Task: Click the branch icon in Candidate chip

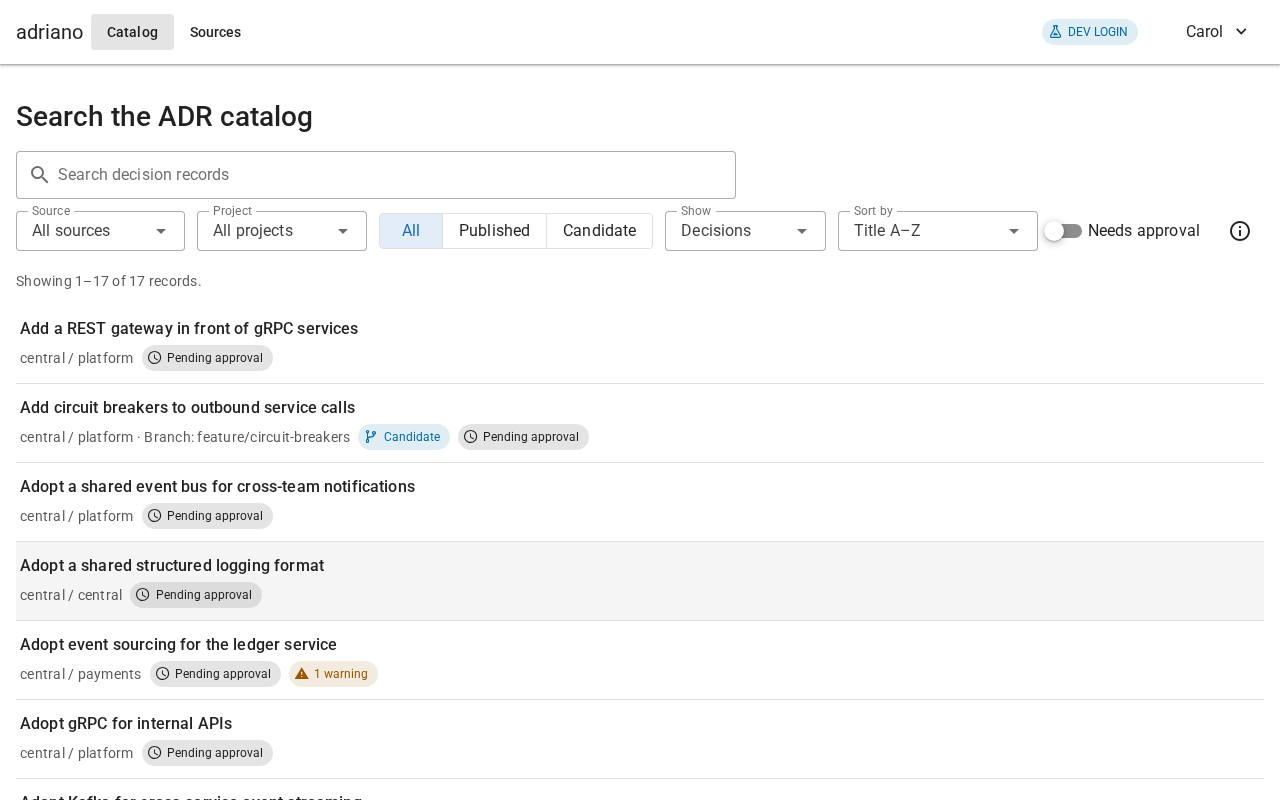Action: [371, 437]
